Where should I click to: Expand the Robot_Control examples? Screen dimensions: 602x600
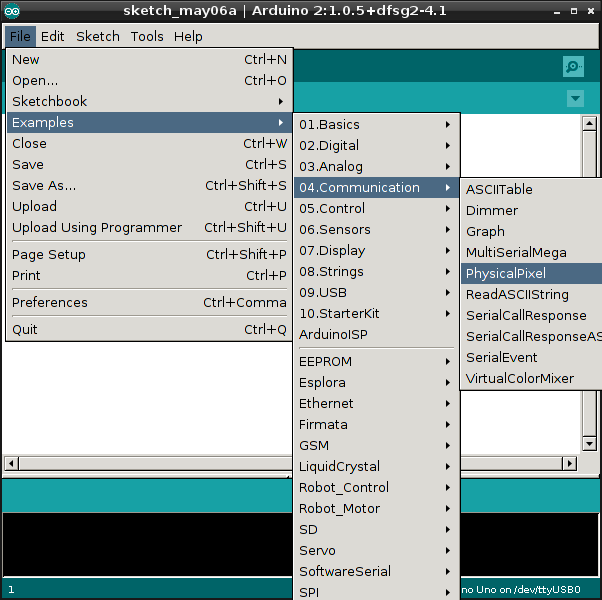coord(376,488)
